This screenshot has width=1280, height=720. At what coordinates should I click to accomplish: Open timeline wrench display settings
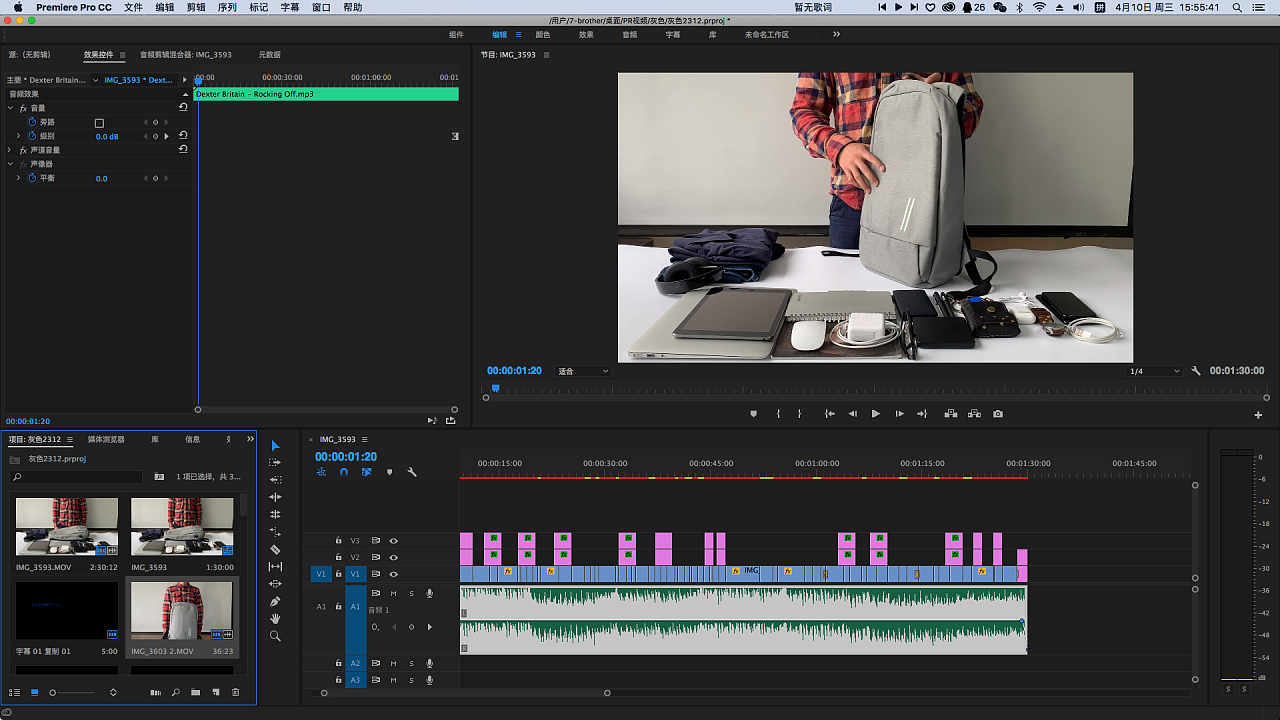click(x=411, y=472)
